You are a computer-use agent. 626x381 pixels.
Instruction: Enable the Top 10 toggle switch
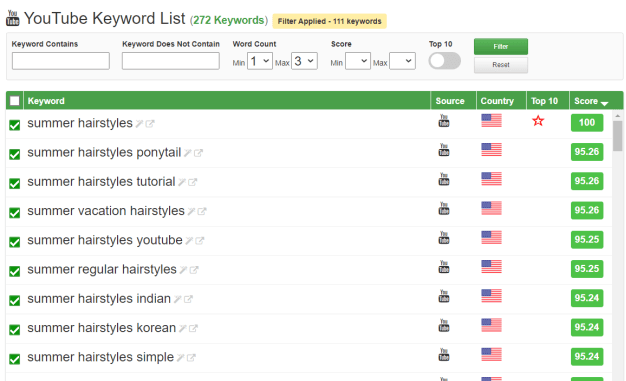click(x=445, y=61)
